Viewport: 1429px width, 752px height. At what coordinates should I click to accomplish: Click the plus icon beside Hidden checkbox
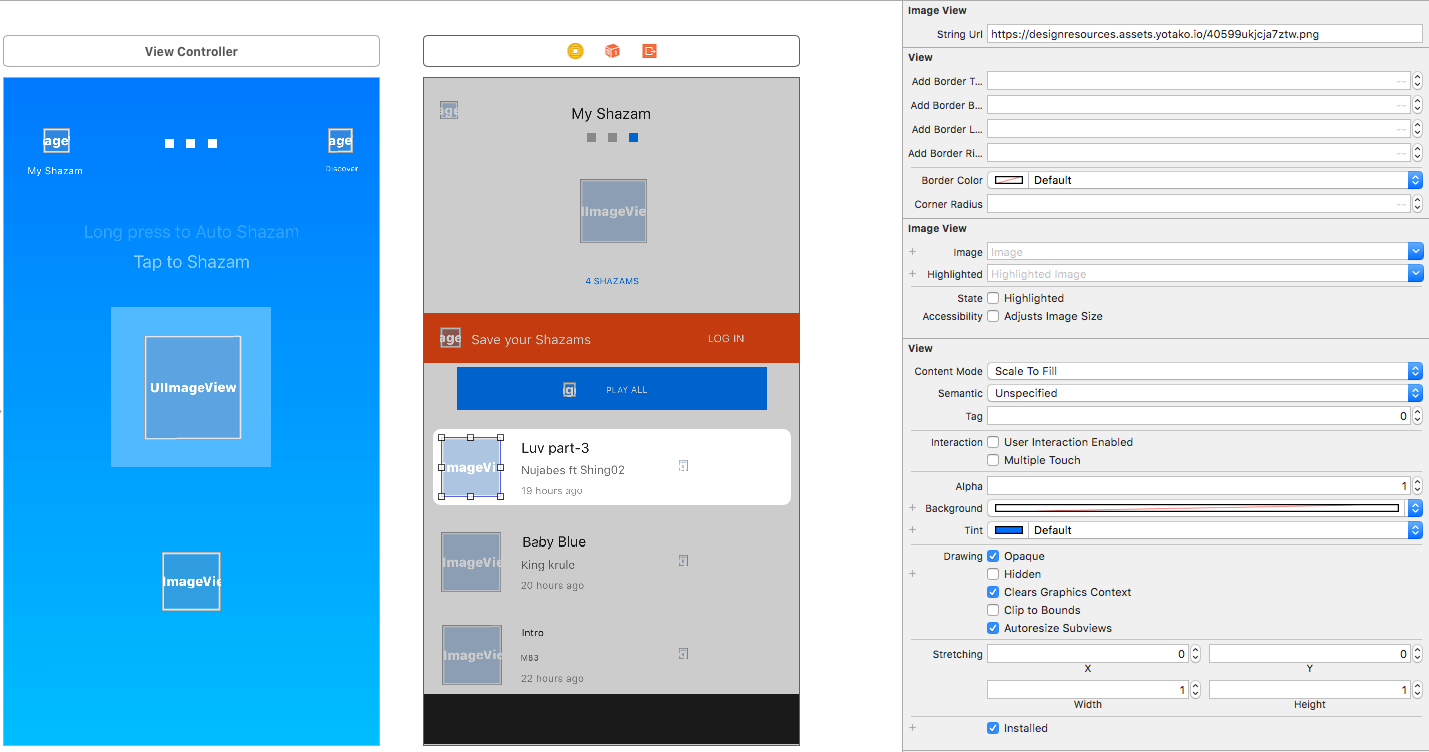pos(912,574)
